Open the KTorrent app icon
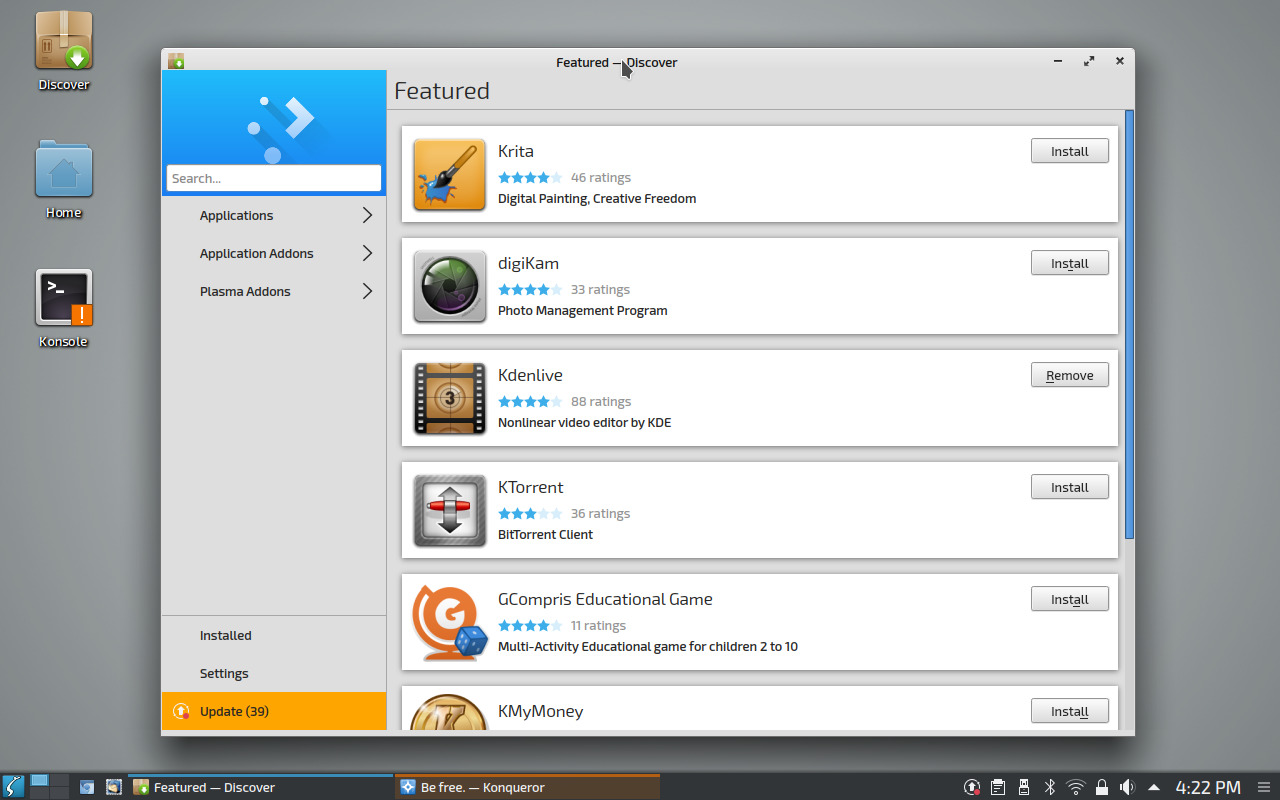This screenshot has height=800, width=1280. point(449,511)
